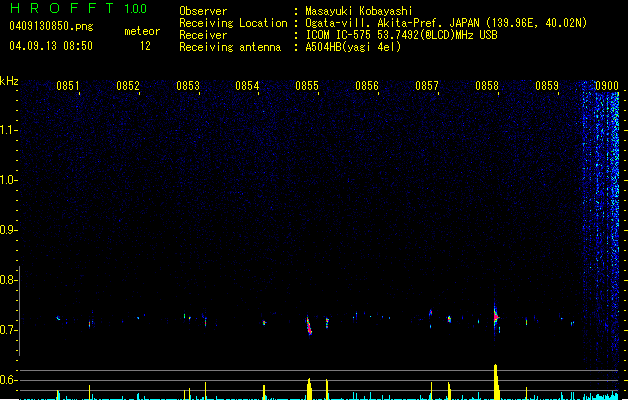629x400 pixels.
Task: Select the filename 0409130850.png
Action: 51,26
